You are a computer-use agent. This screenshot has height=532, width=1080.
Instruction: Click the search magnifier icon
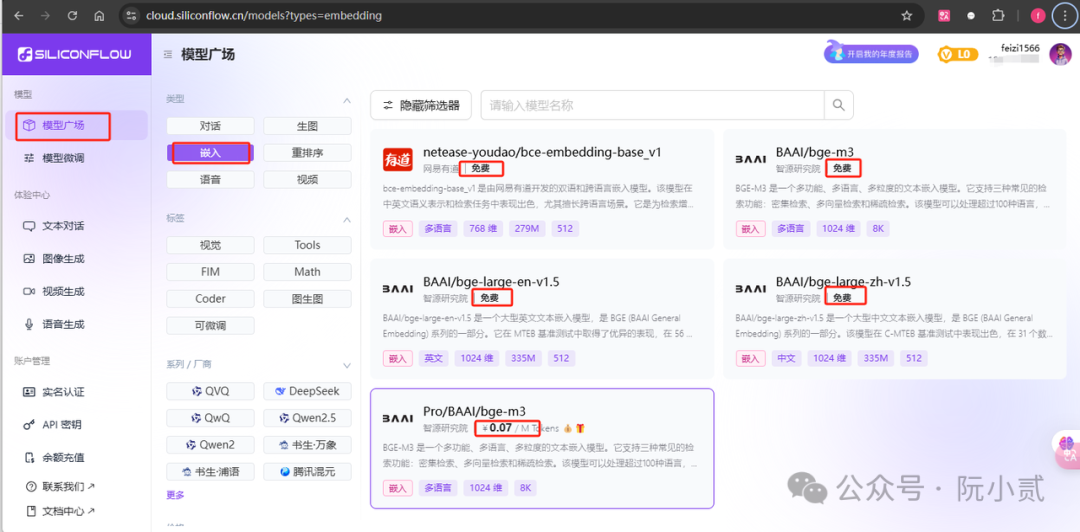click(x=838, y=105)
